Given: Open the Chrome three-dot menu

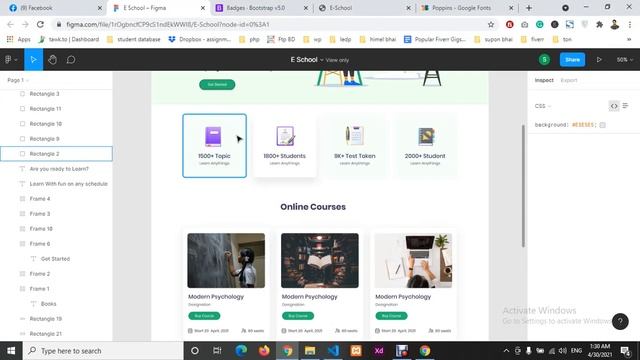Looking at the screenshot, I should pos(630,24).
